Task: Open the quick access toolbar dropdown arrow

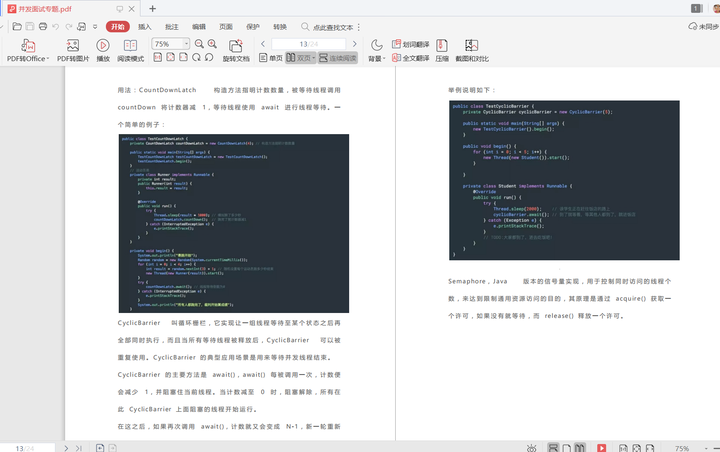Action: point(95,27)
